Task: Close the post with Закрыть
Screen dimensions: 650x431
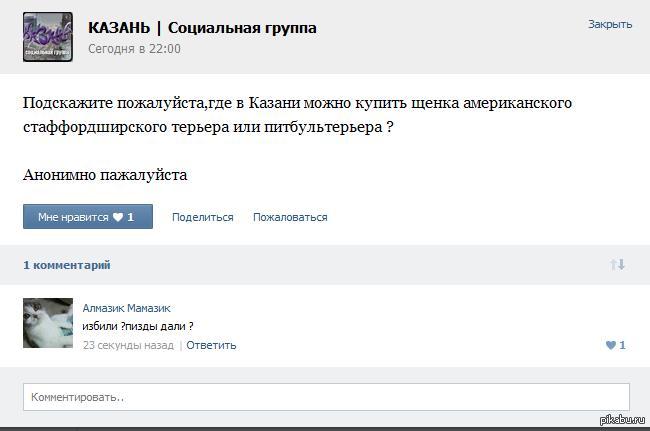Action: [x=610, y=24]
